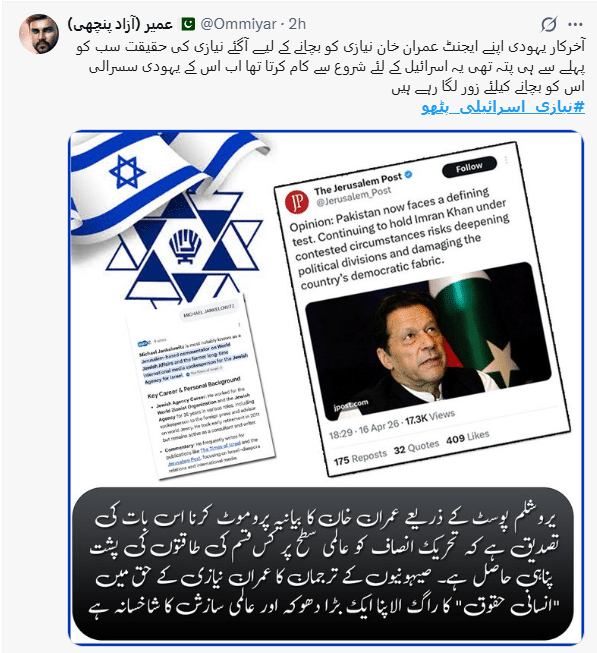Click the author's Urdu display name
The height and width of the screenshot is (653, 597).
coord(120,24)
